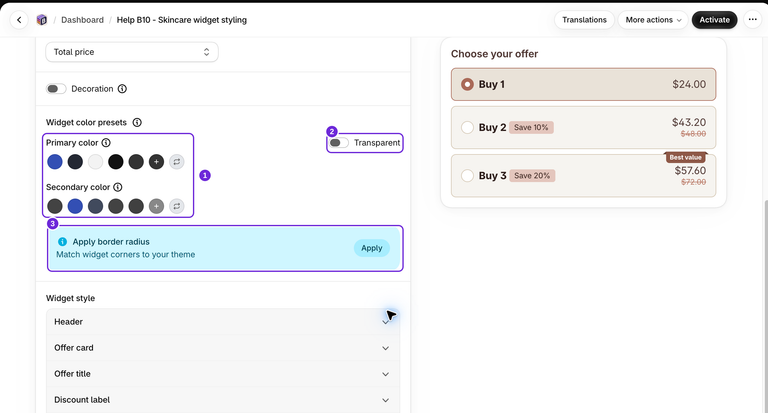Click the Widget style heading

coord(71,298)
